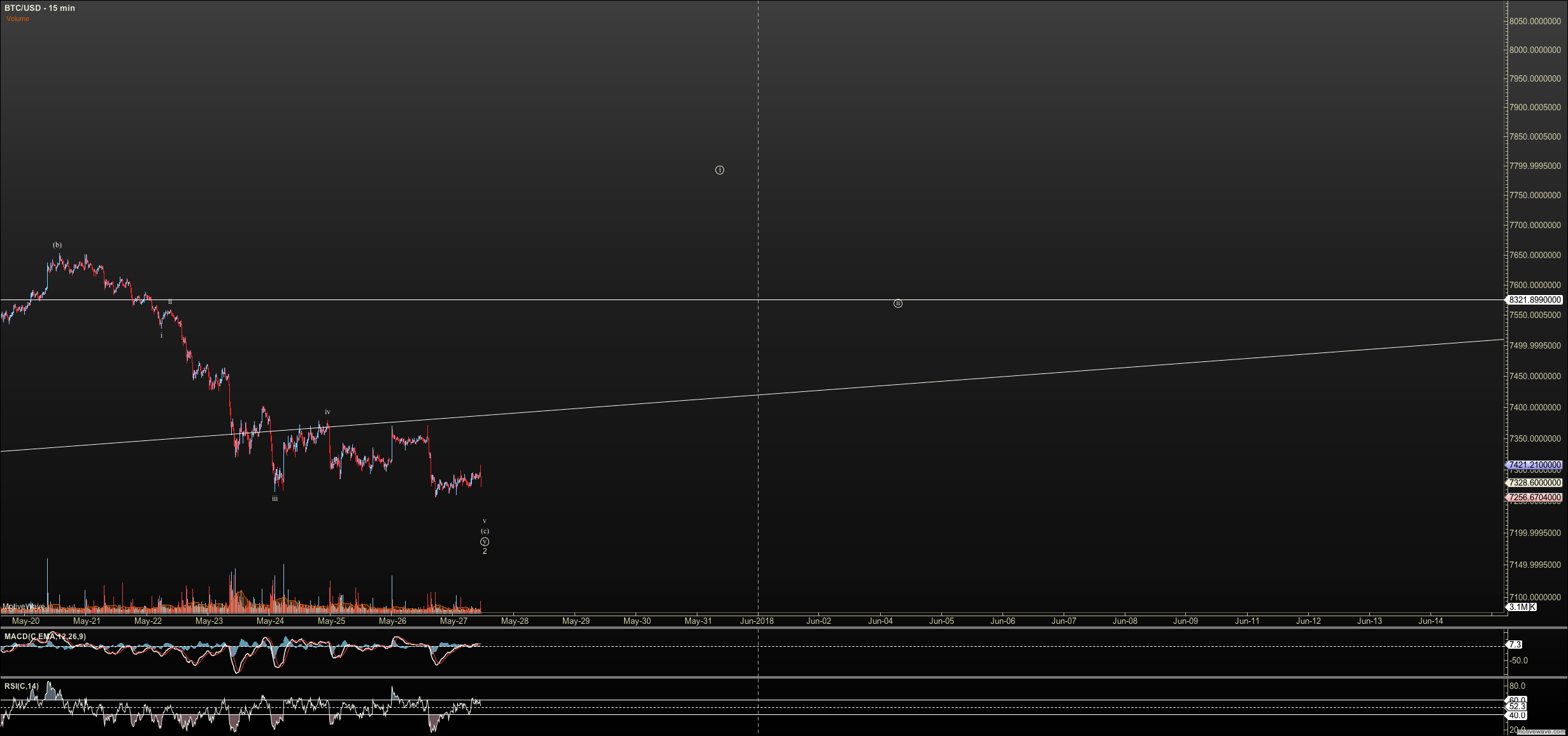This screenshot has width=1568, height=736.
Task: Click the iii wave label below candles
Action: pos(274,499)
